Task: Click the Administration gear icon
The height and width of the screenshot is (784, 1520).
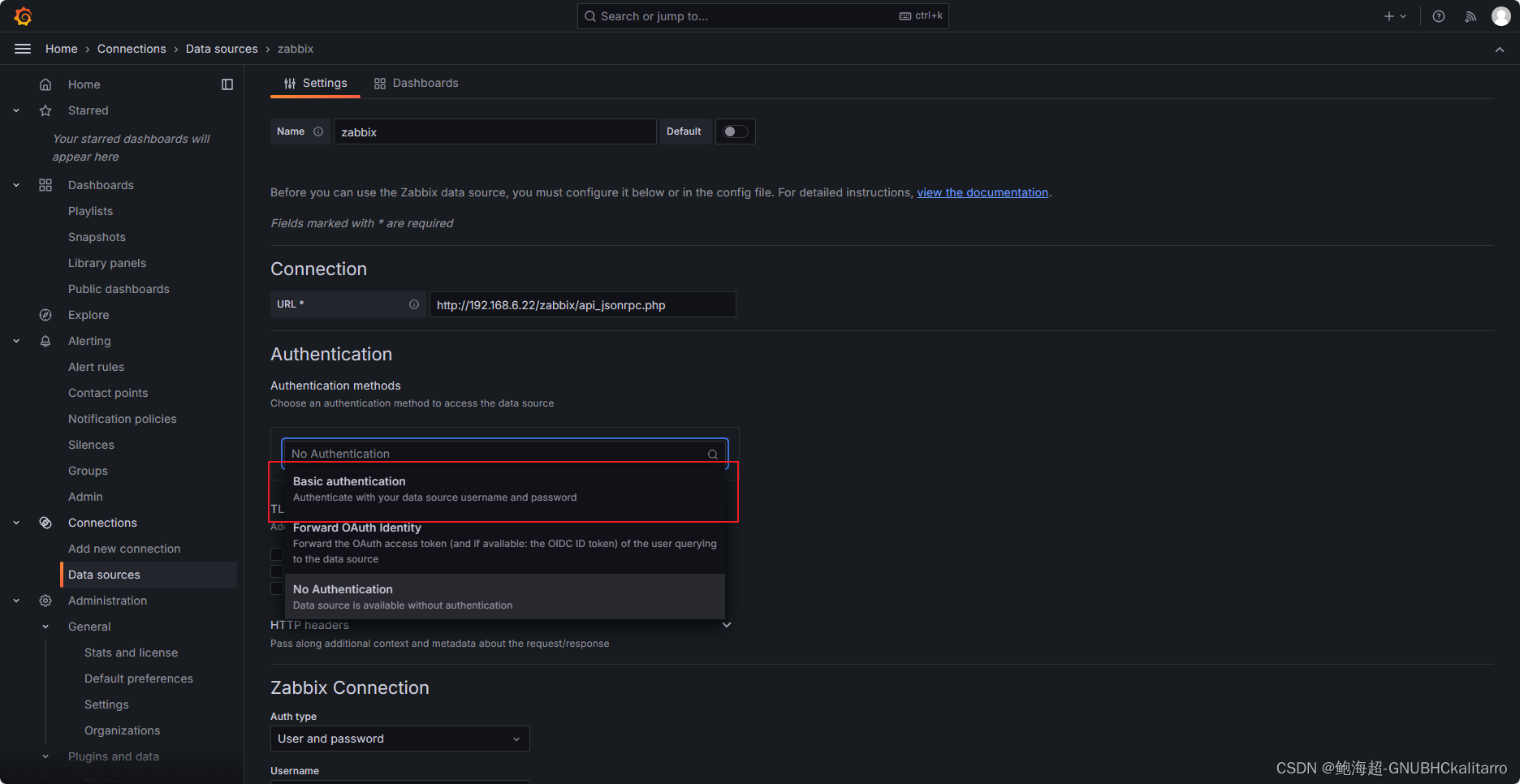Action: 45,601
